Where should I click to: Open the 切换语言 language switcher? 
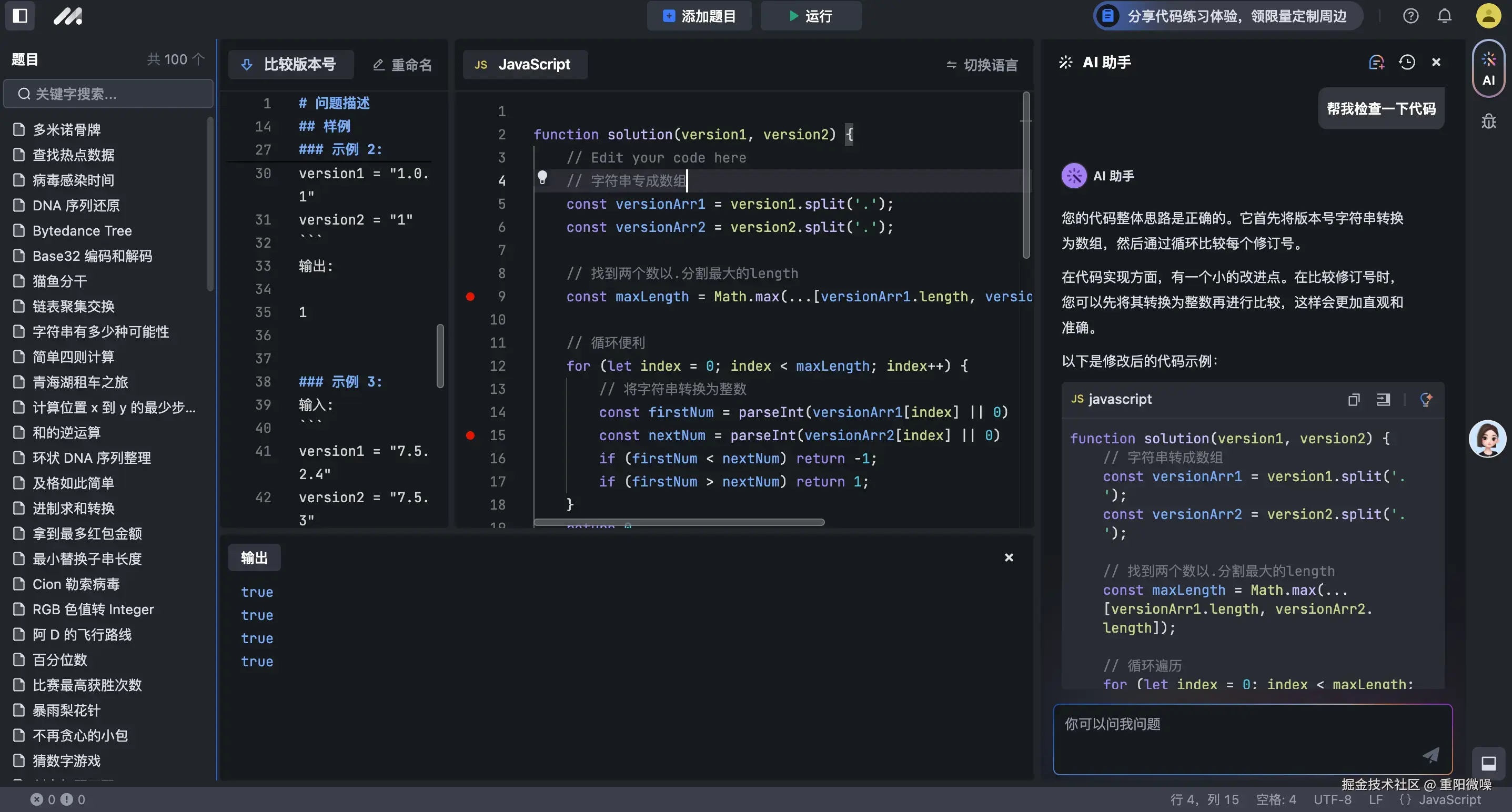coord(981,65)
